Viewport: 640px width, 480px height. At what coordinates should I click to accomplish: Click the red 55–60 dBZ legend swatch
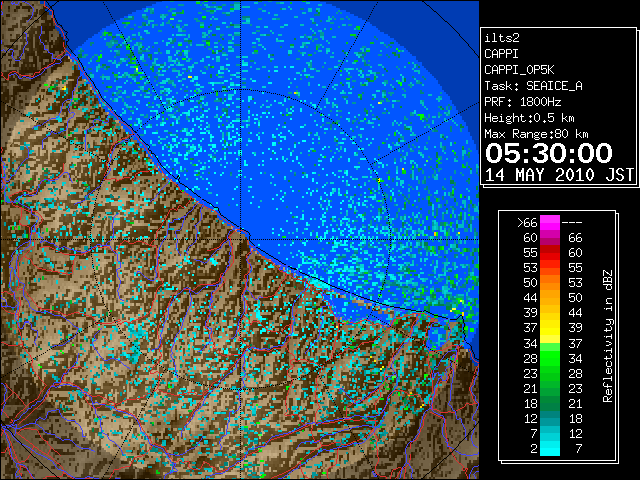tap(550, 253)
